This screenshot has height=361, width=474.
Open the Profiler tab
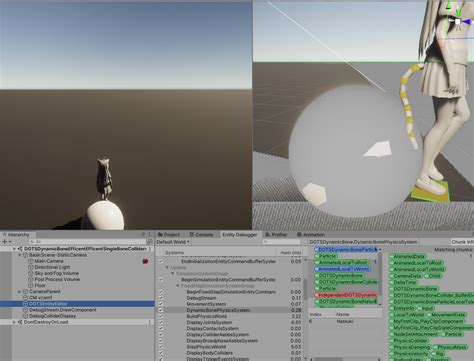pyautogui.click(x=276, y=235)
